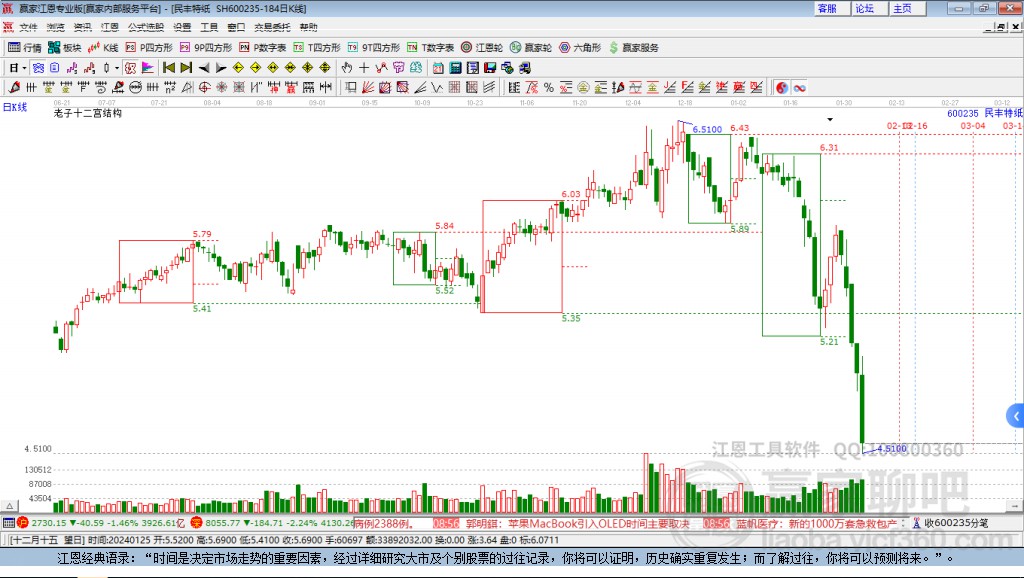Open dropdown arrow beside candlestick style icon
This screenshot has width=1024, height=578.
[x=117, y=68]
